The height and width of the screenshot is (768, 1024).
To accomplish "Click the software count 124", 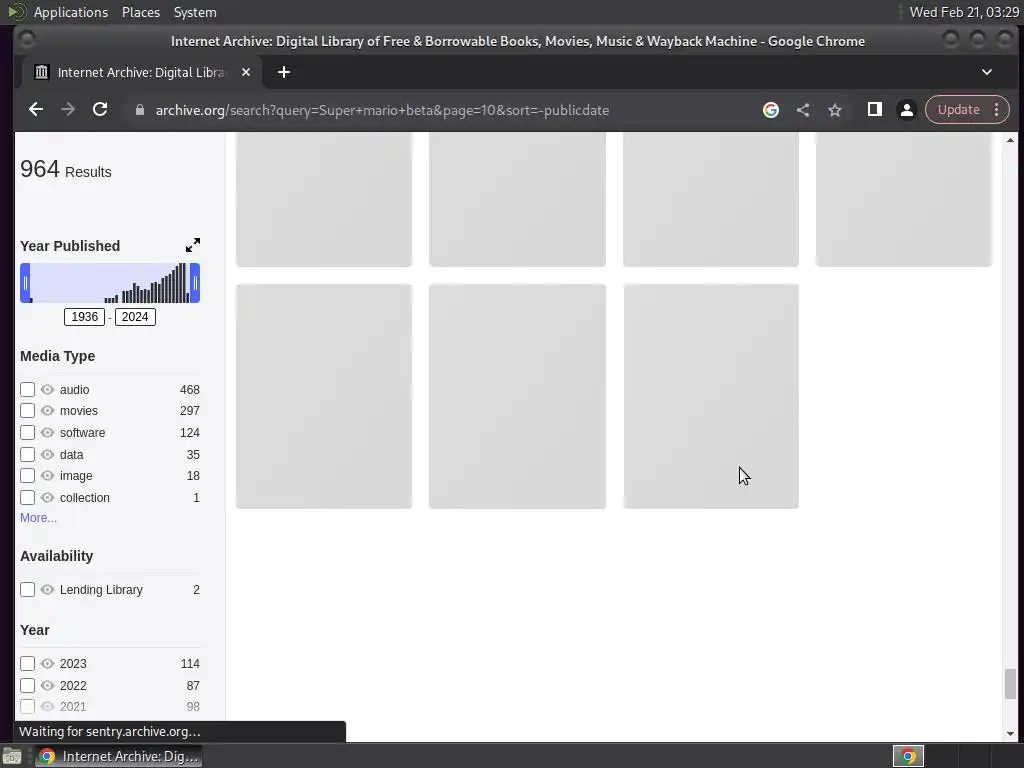I will (189, 433).
